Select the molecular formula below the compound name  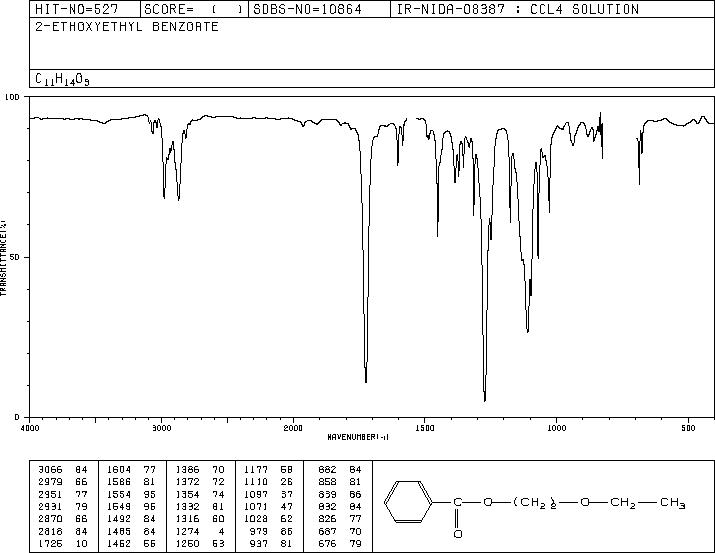click(62, 79)
